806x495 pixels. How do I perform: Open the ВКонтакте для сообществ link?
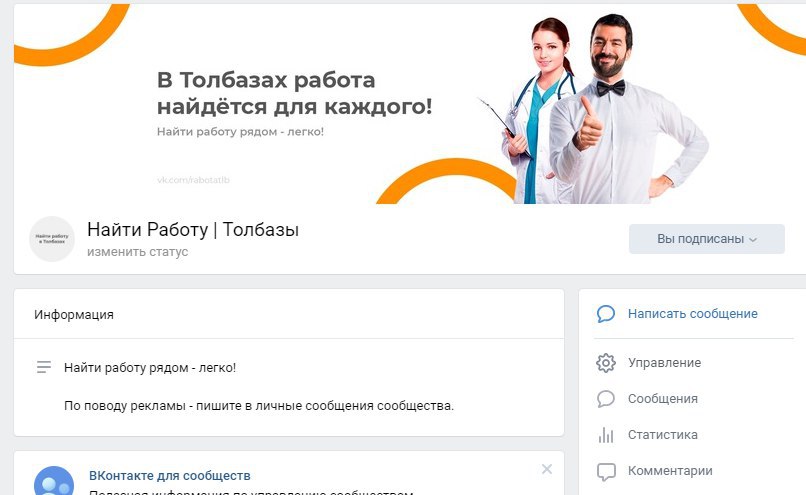pos(170,475)
